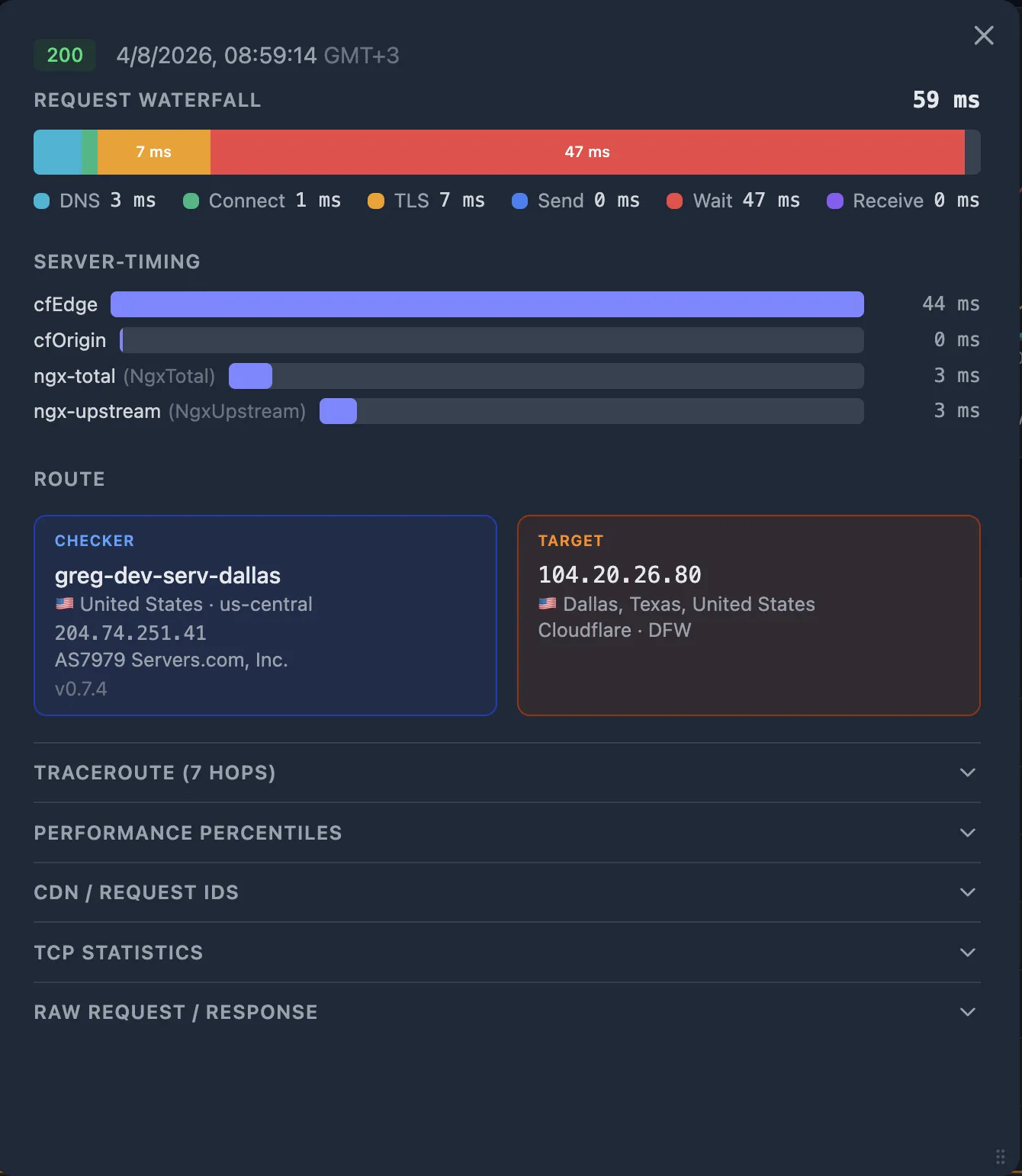Click the Send legend icon

pyautogui.click(x=521, y=201)
